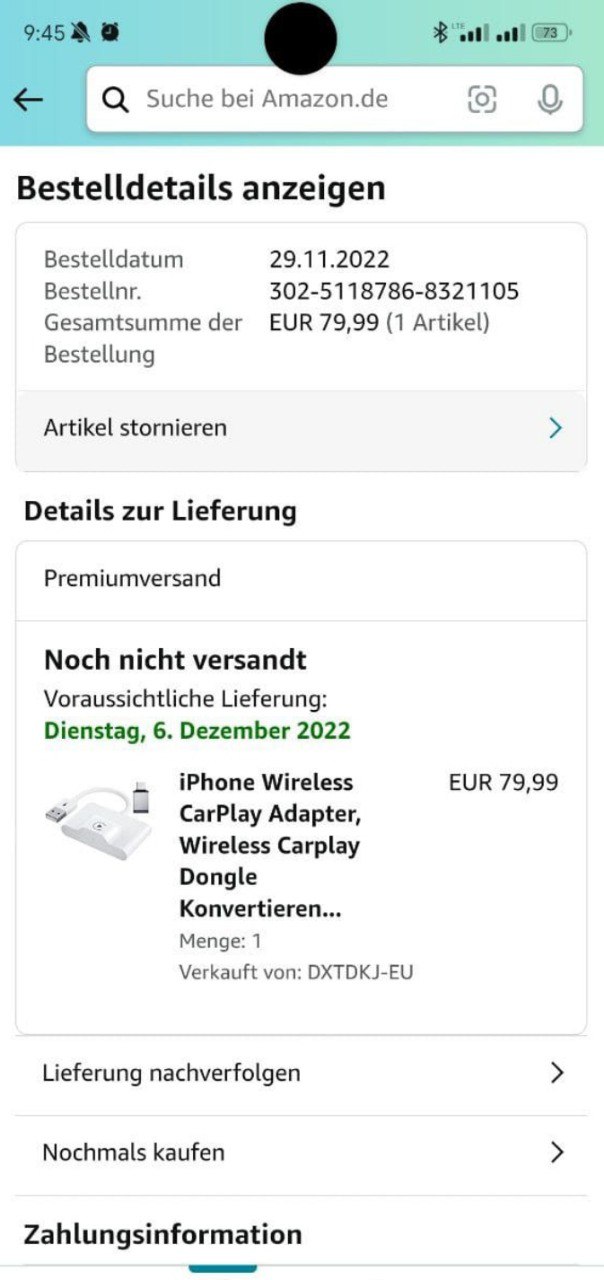Tap the back arrow icon
604x1280 pixels.
(28, 99)
